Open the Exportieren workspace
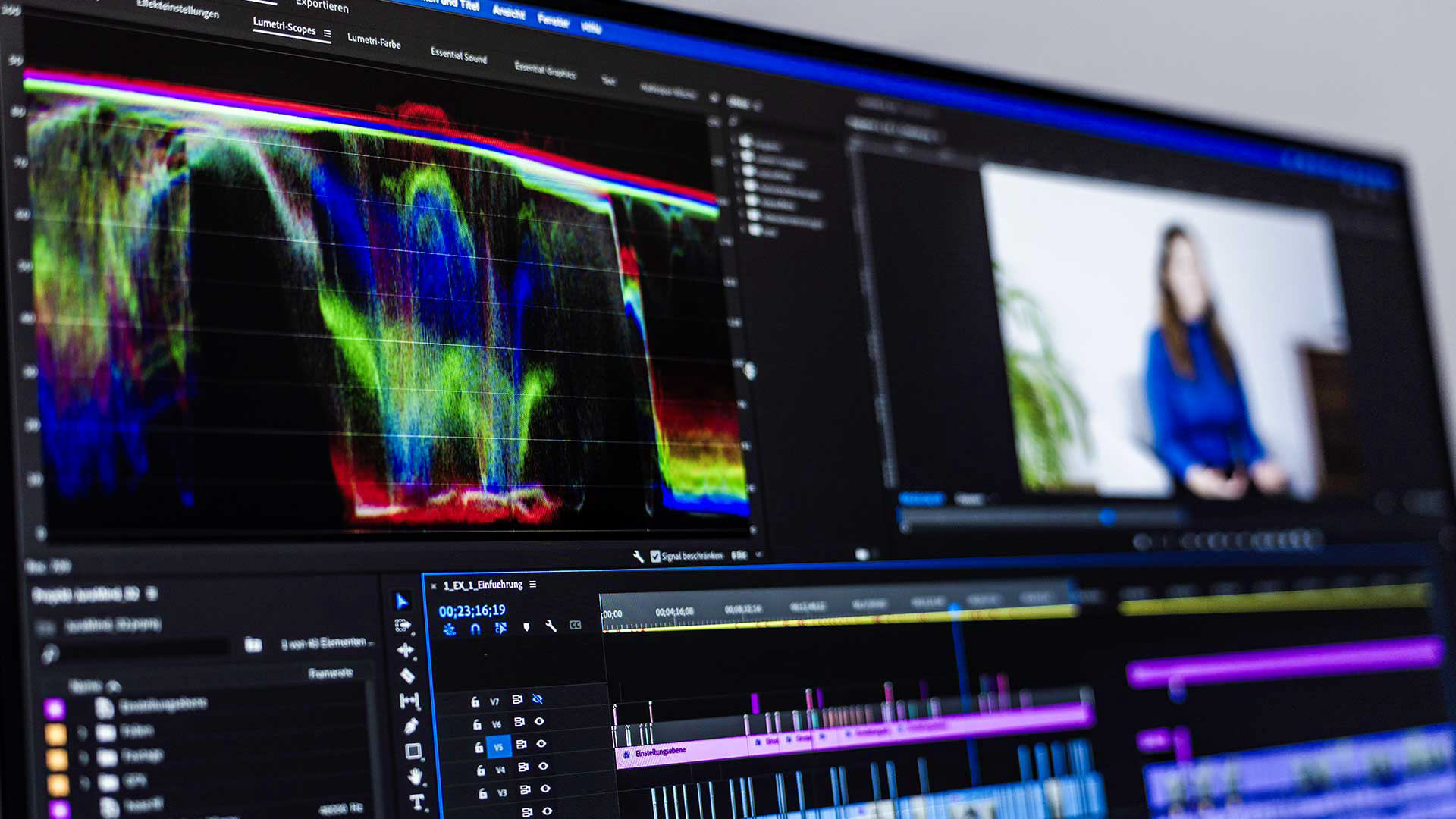 point(322,5)
